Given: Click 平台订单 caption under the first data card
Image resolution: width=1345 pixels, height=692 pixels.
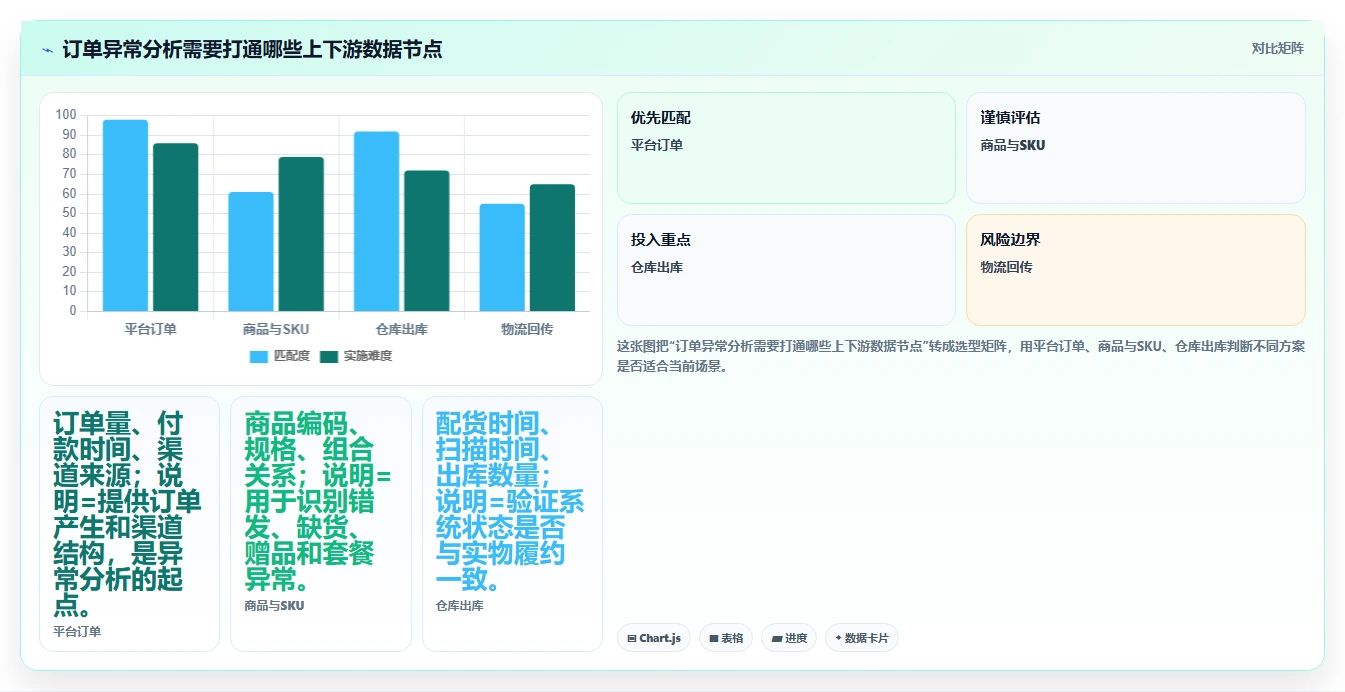Looking at the screenshot, I should point(77,631).
